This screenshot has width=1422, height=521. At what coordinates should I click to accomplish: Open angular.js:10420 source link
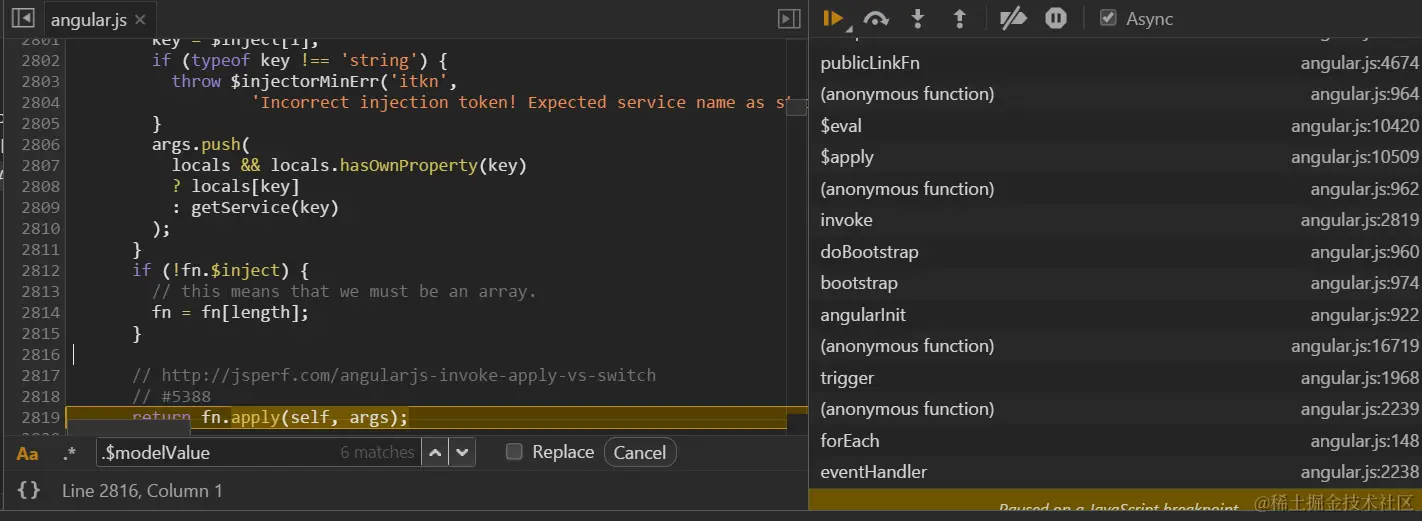click(x=1354, y=126)
